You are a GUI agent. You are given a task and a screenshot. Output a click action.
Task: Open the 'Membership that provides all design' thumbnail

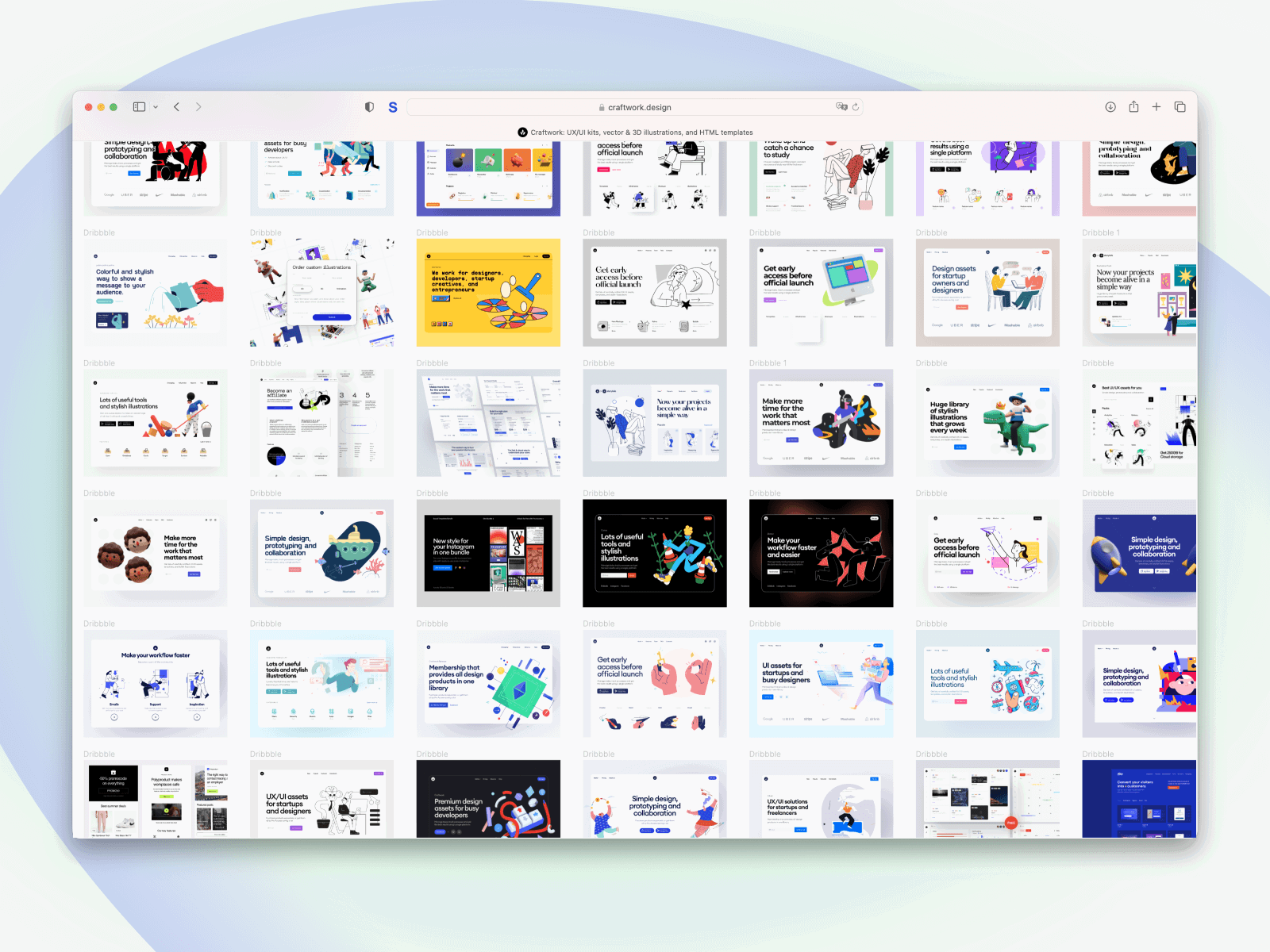[488, 684]
